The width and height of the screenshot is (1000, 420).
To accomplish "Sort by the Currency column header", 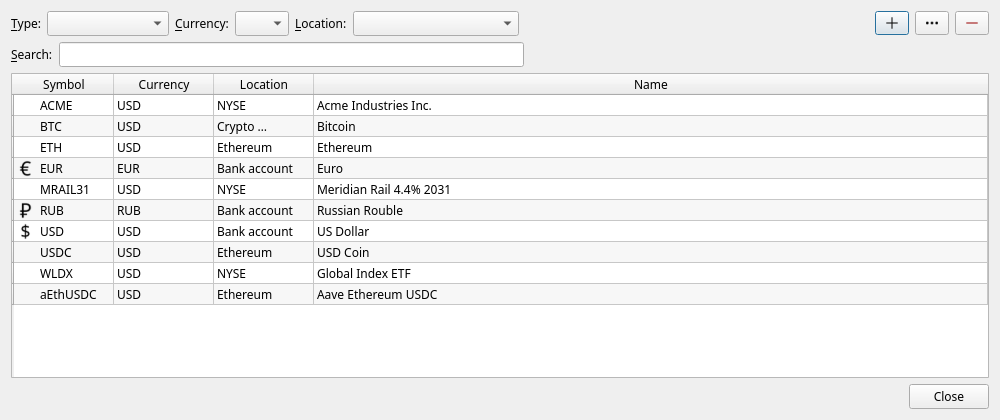I will click(x=164, y=84).
